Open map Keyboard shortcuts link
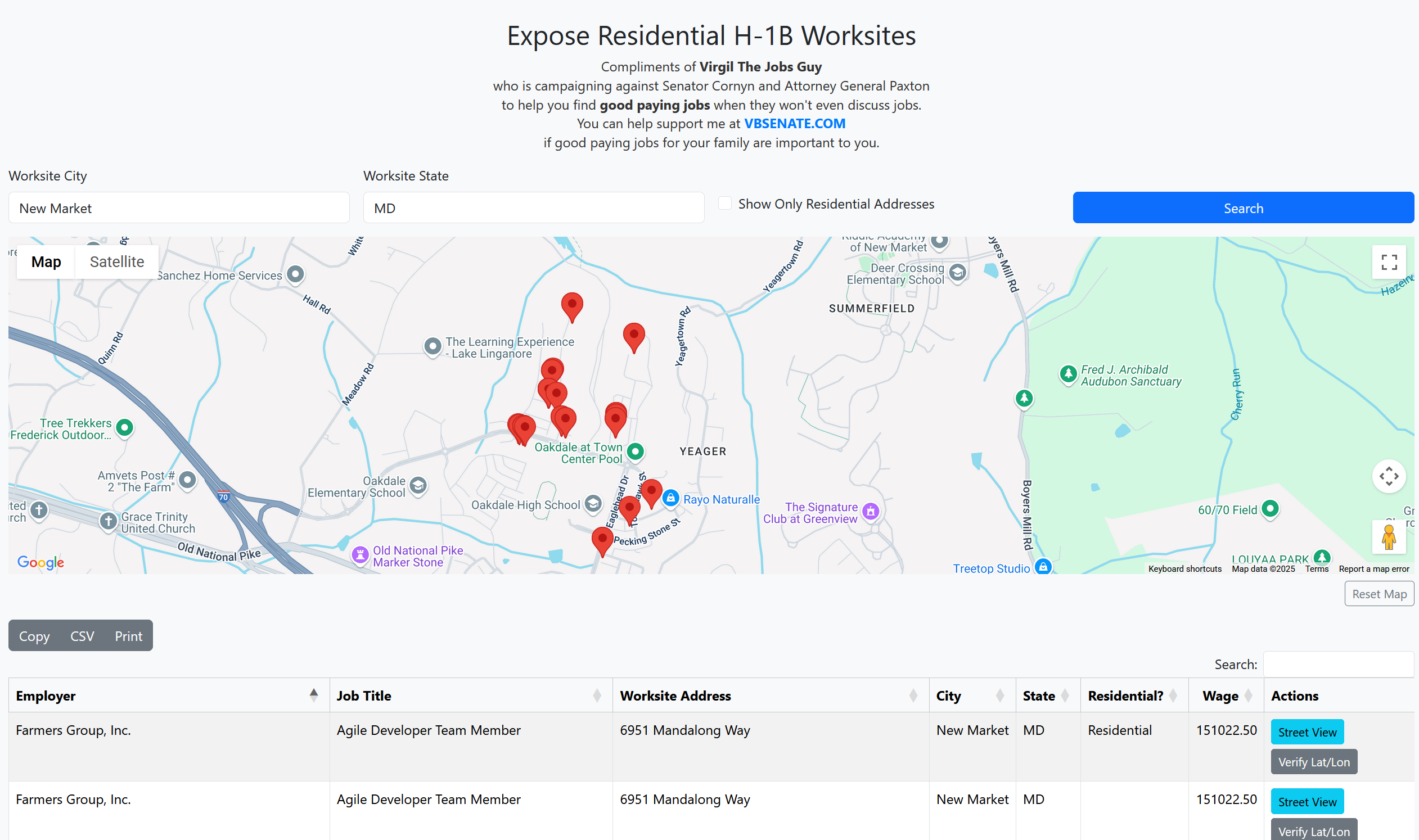Screen dimensions: 1419x840 1184,569
